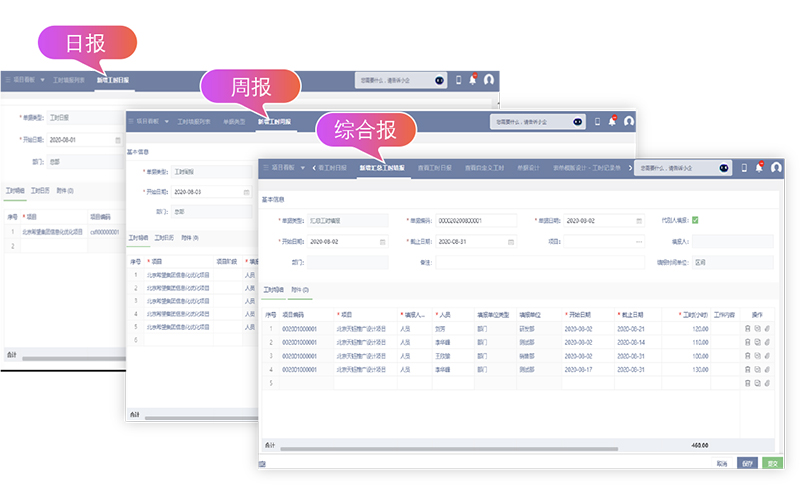Viewport: 800px width, 485px height.
Task: Open user avatar in the daily report window
Action: tap(489, 80)
